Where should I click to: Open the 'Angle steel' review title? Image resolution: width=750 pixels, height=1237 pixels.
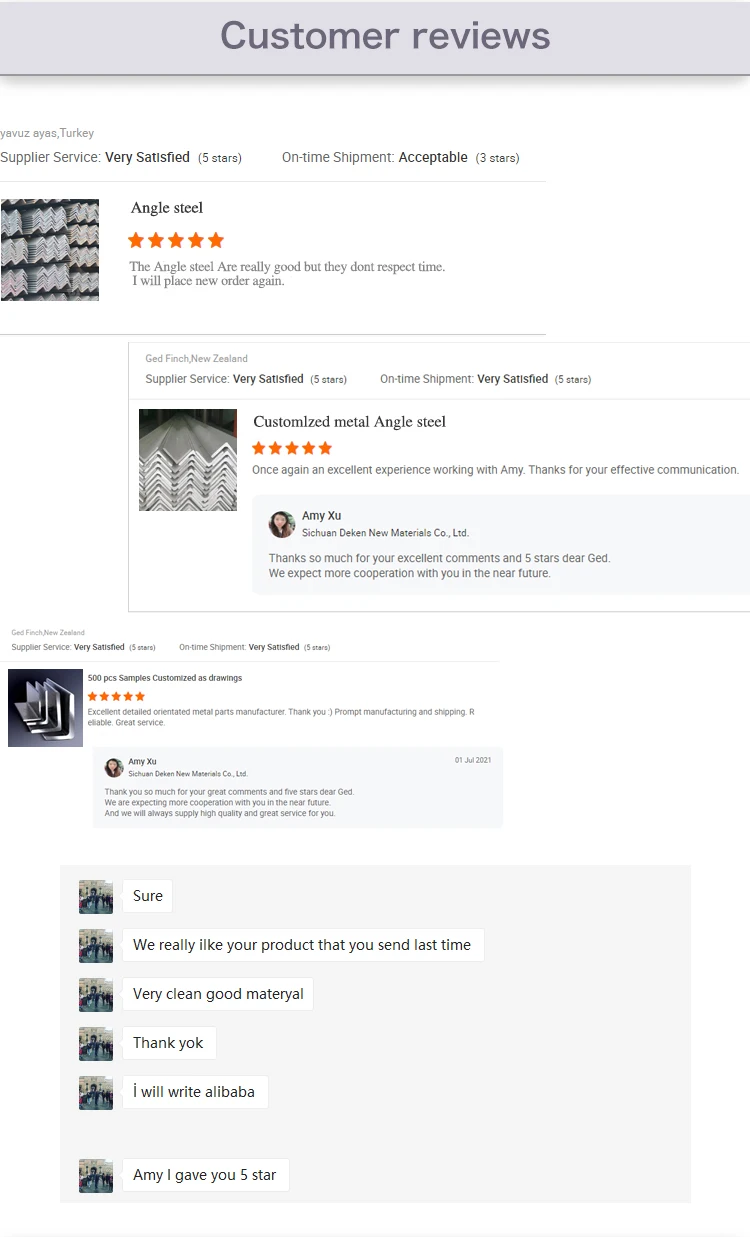167,208
